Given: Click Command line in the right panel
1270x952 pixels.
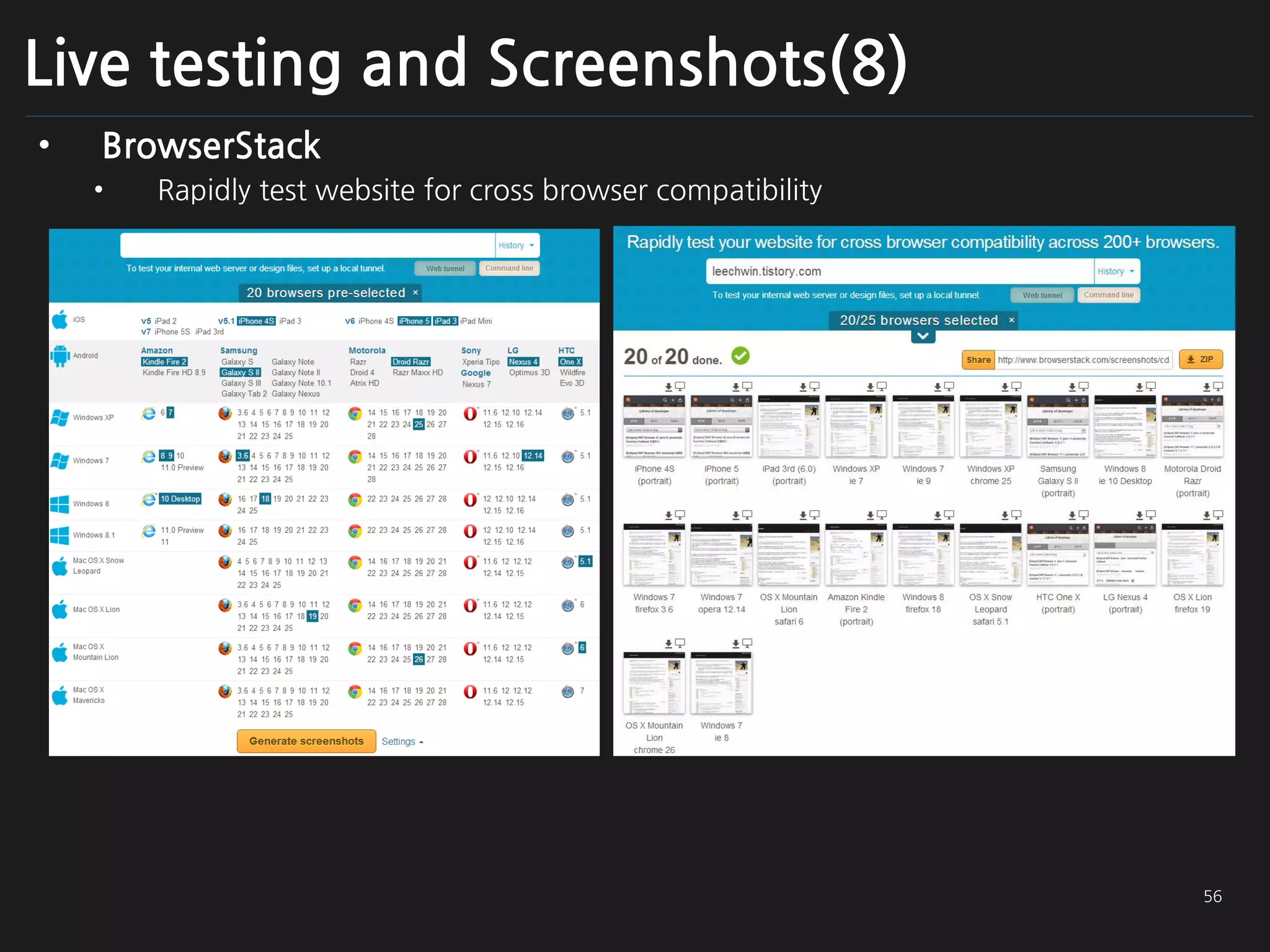Looking at the screenshot, I should pos(1109,295).
